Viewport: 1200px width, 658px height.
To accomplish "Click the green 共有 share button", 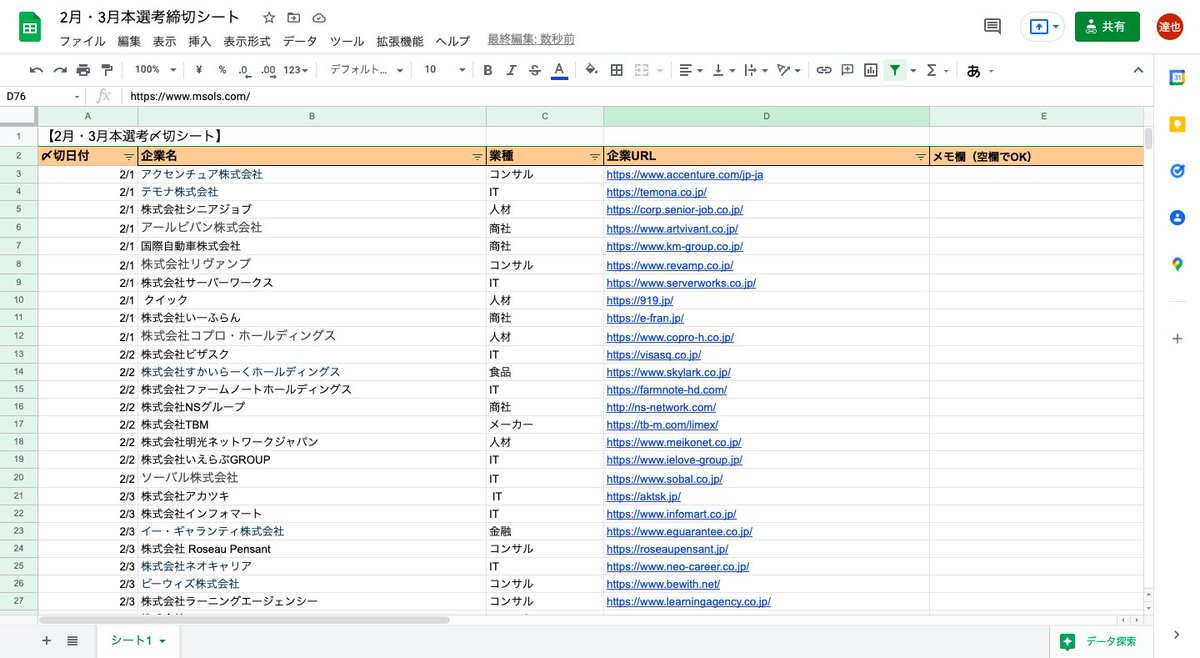I will point(1107,27).
